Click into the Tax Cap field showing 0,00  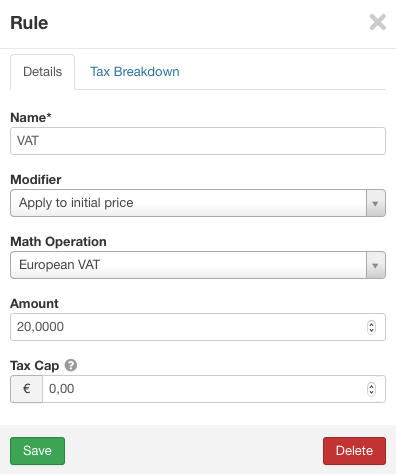(x=214, y=389)
